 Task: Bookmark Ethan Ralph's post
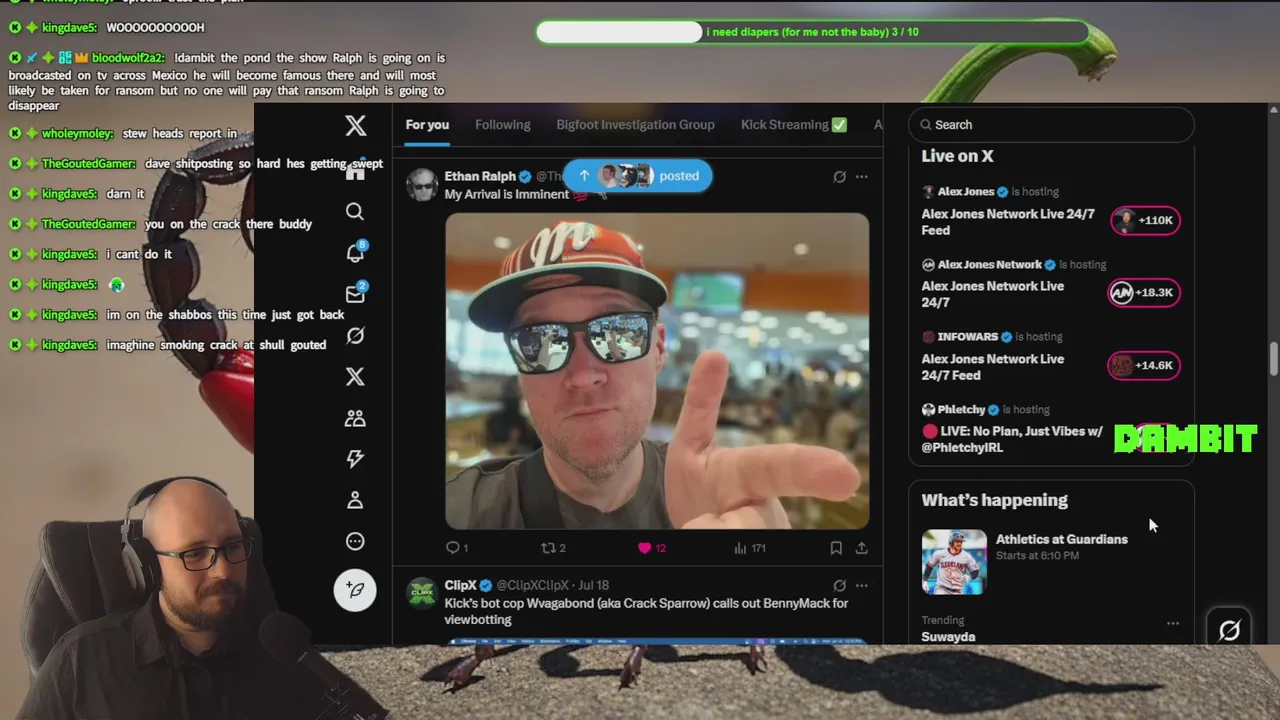coord(836,548)
